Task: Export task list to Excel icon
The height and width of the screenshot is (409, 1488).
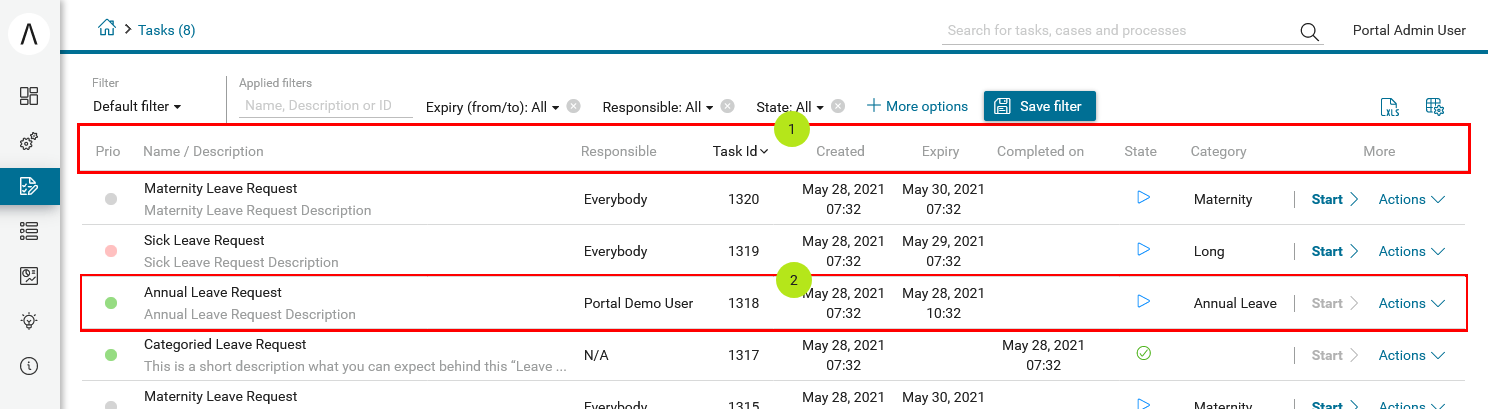Action: point(1389,107)
